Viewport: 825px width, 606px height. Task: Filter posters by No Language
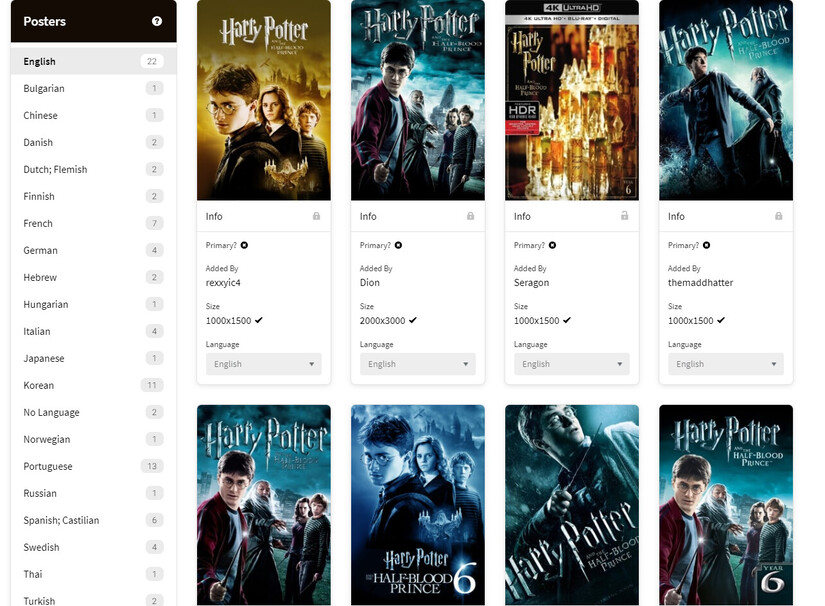tap(94, 412)
